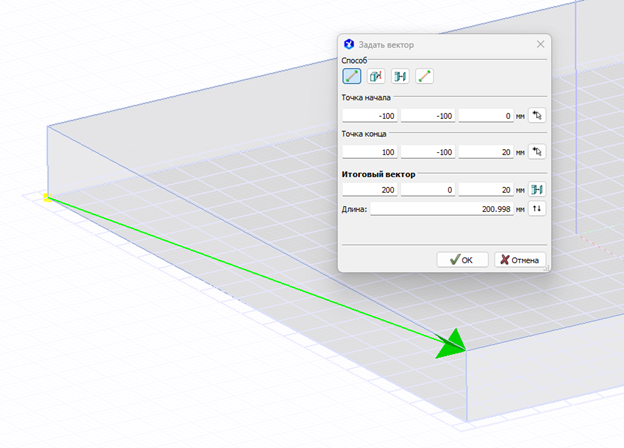Select the third method icon under Способ
Image resolution: width=624 pixels, height=448 pixels.
click(x=400, y=76)
